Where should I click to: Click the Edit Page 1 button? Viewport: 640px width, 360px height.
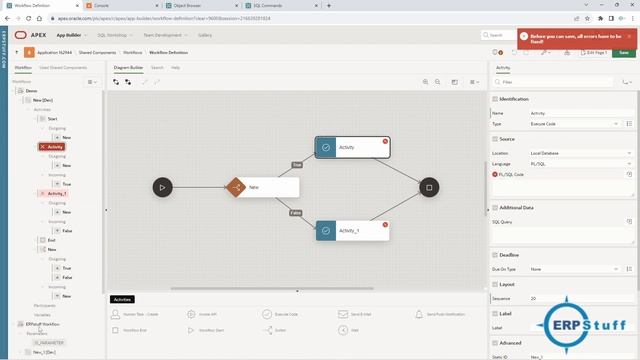click(594, 53)
